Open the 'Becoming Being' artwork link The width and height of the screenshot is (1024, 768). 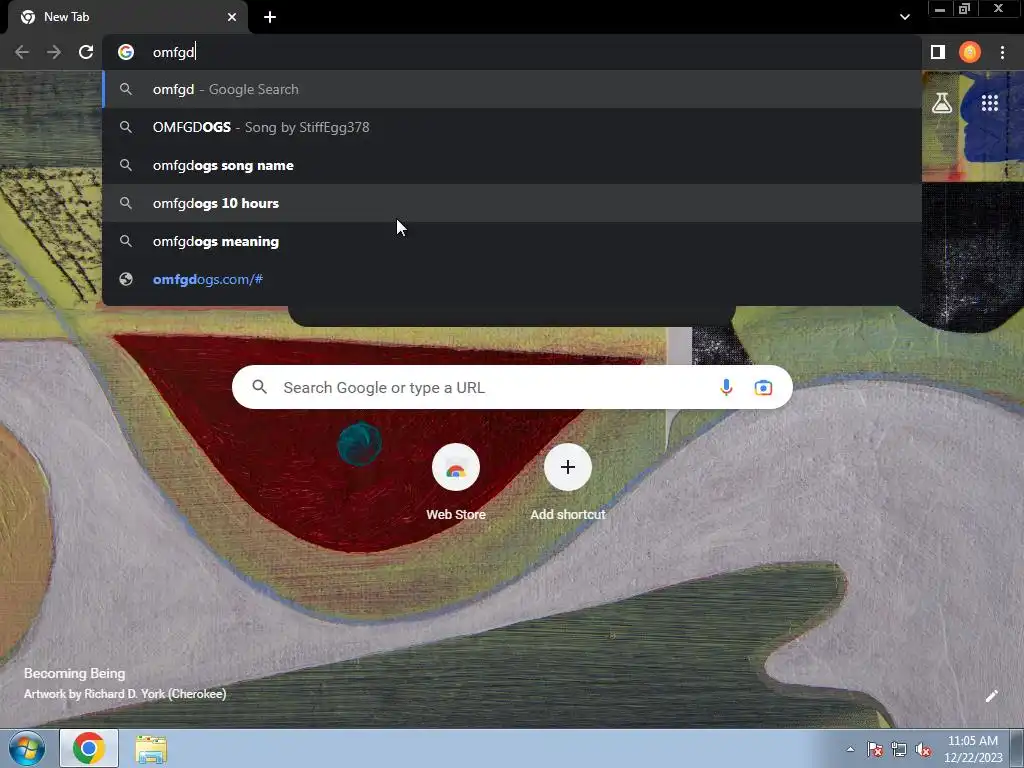(74, 673)
